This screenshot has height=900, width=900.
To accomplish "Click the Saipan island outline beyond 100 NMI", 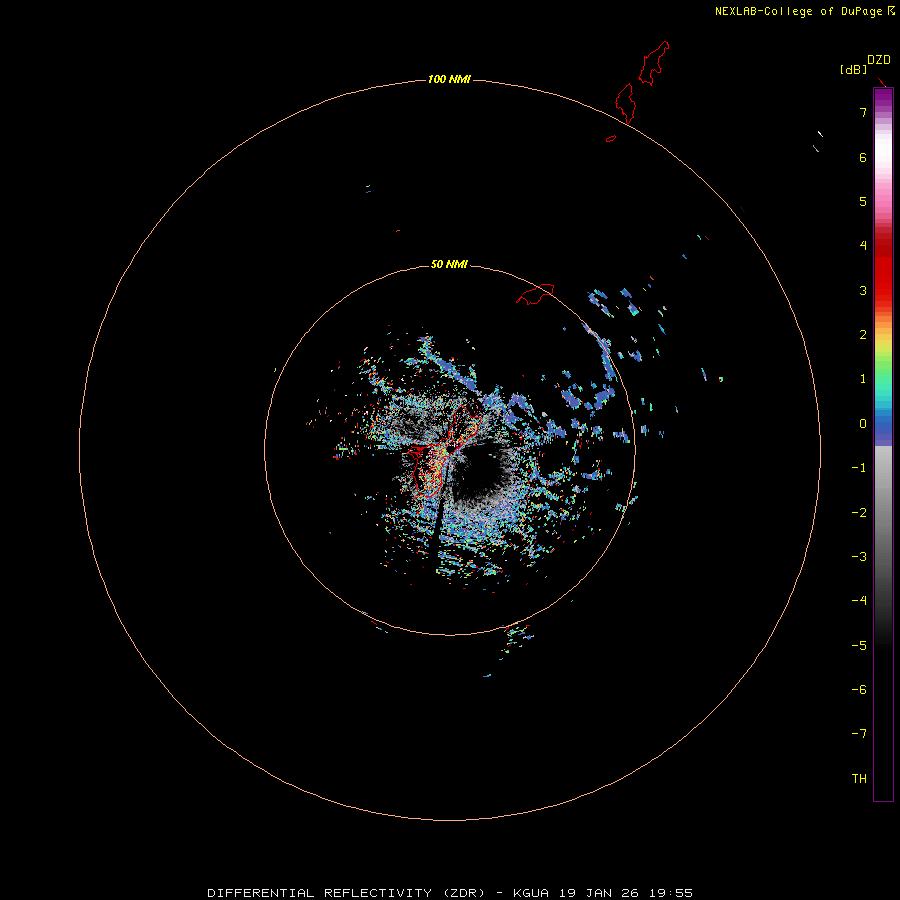I will point(654,63).
